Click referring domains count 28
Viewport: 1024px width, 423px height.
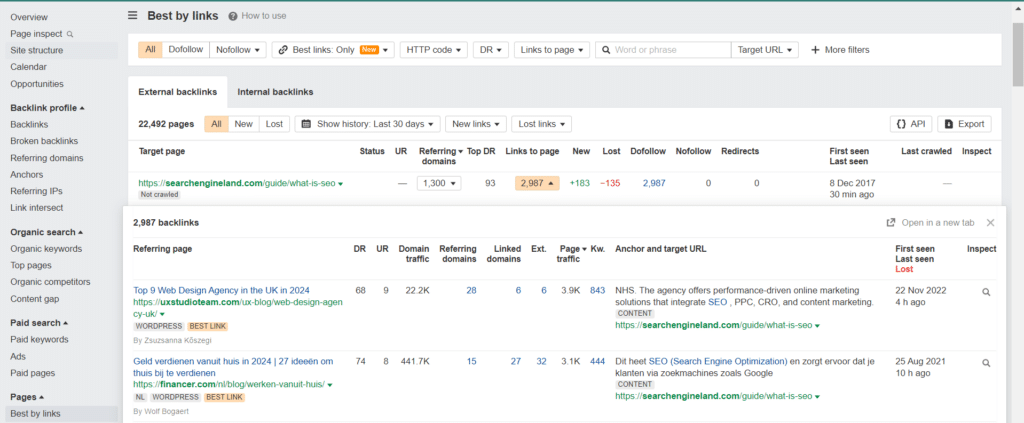(472, 290)
